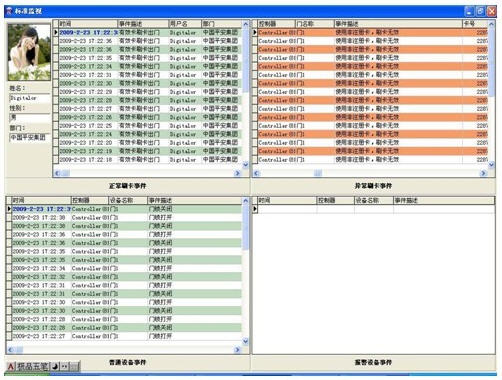Select normal card event at 2009-2-23 17:22:18
The height and width of the screenshot is (380, 502).
(151, 160)
